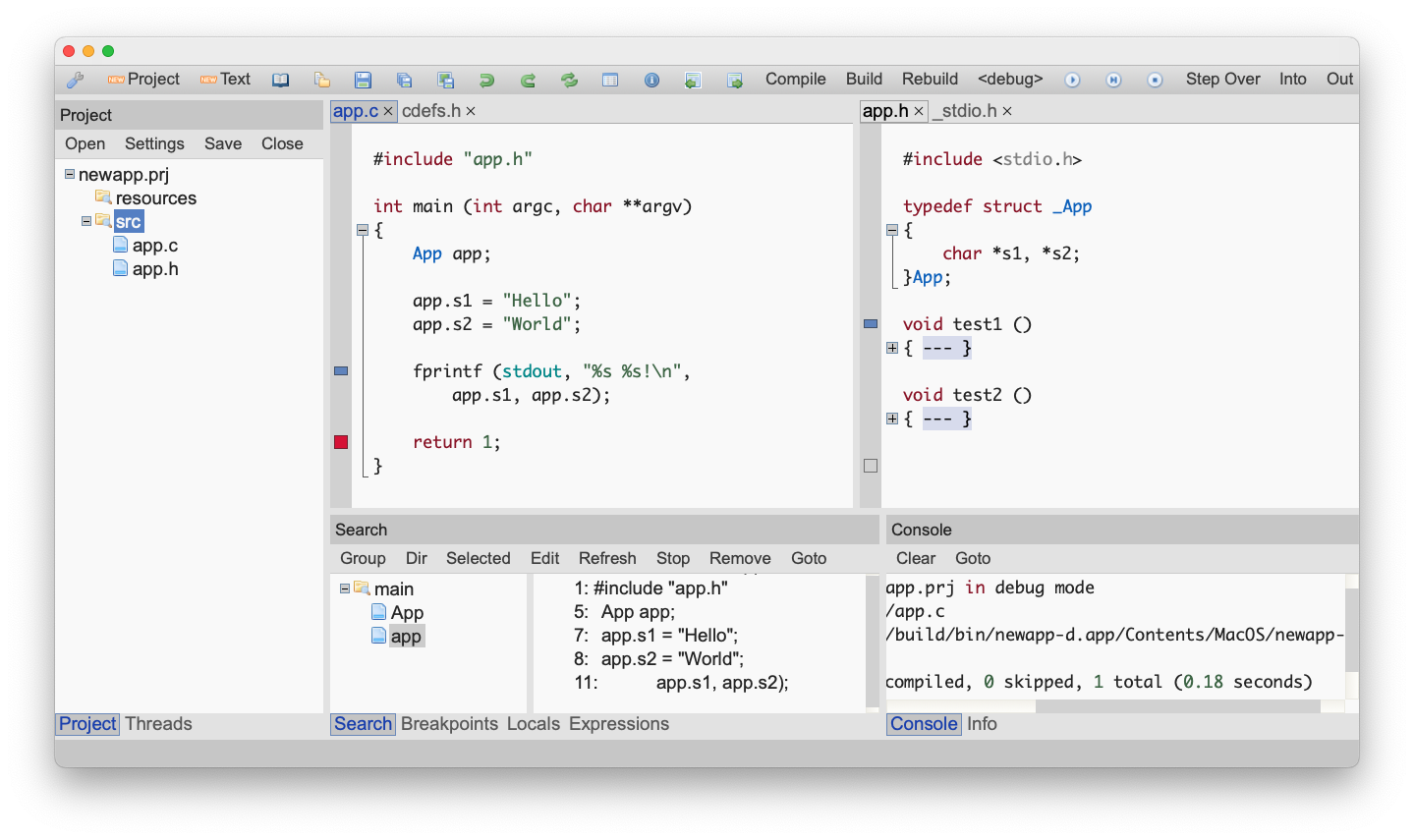Viewport: 1414px width, 840px height.
Task: Save the current file with the disk icon
Action: 363,80
